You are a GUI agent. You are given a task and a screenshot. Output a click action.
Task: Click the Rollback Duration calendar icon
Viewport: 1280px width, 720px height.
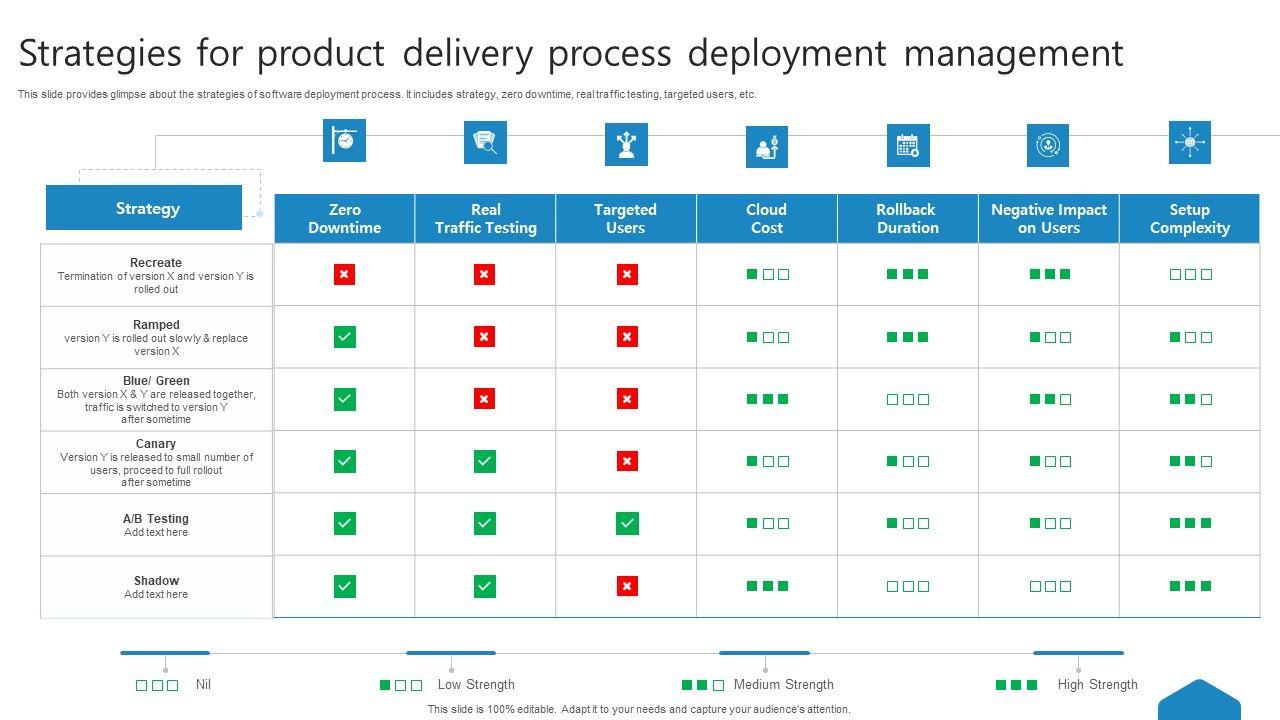[908, 145]
